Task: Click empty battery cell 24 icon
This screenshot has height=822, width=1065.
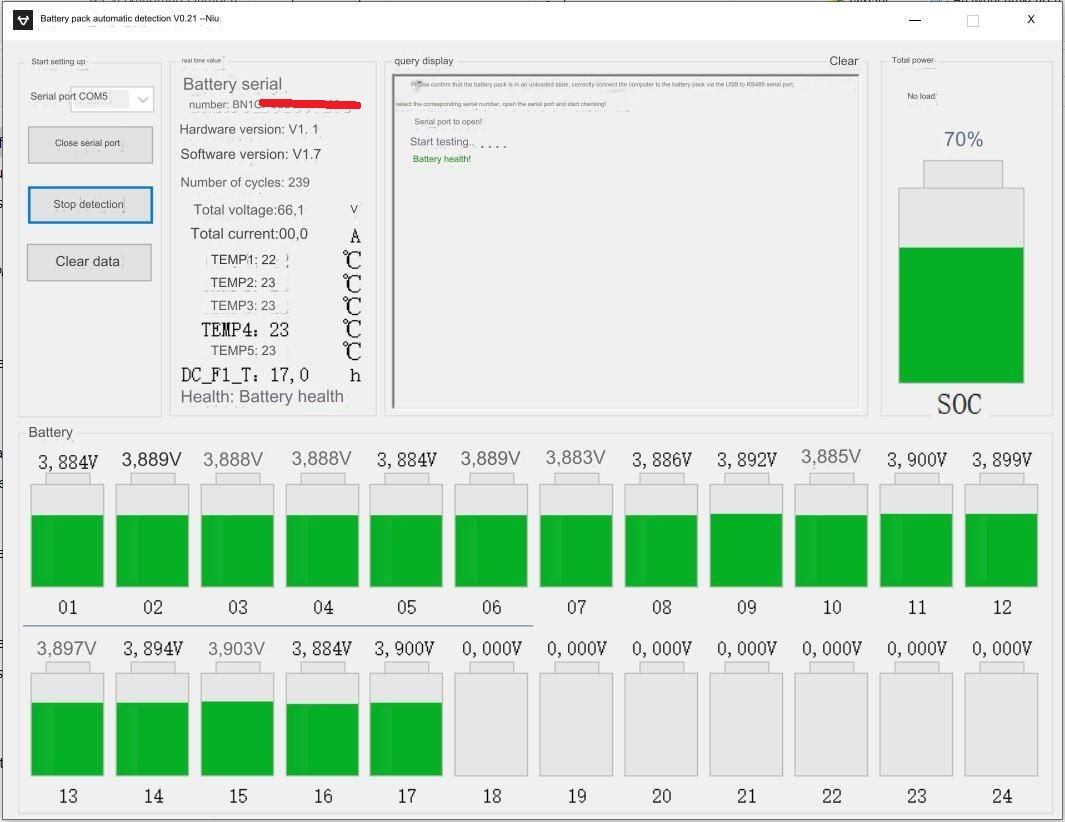Action: 1001,723
